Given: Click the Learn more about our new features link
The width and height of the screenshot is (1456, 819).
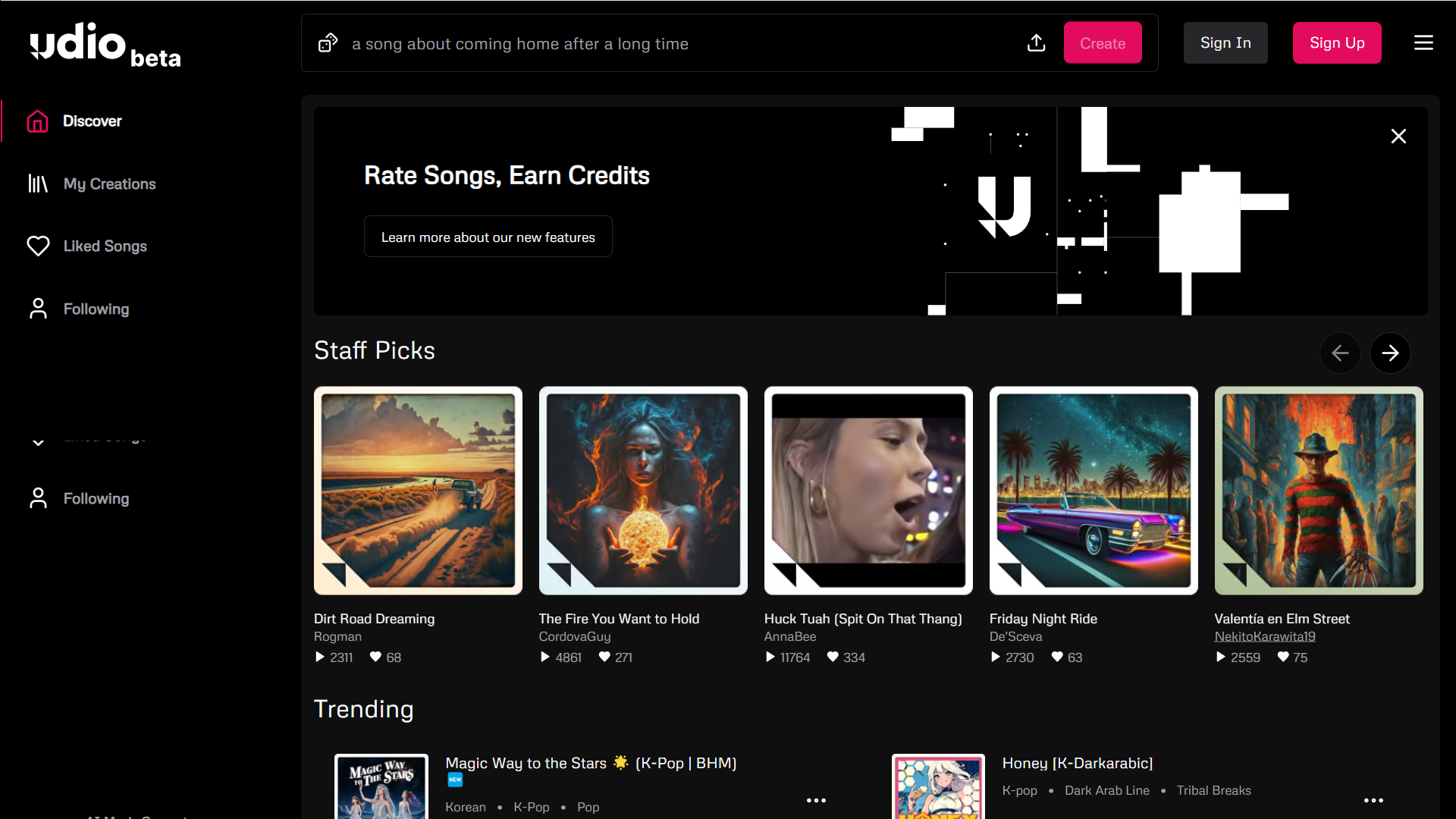Looking at the screenshot, I should [488, 236].
